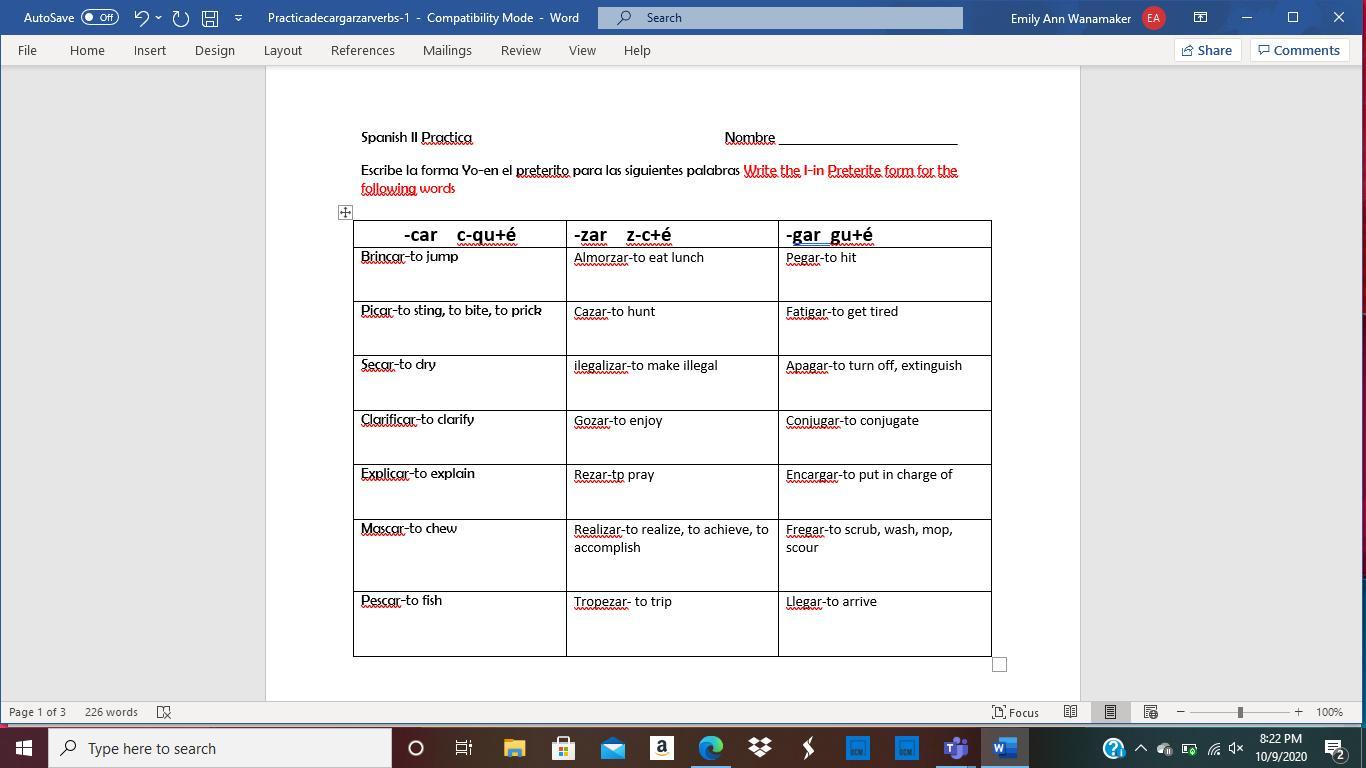1366x768 pixels.
Task: Click the Windows taskbar search field
Action: point(221,748)
